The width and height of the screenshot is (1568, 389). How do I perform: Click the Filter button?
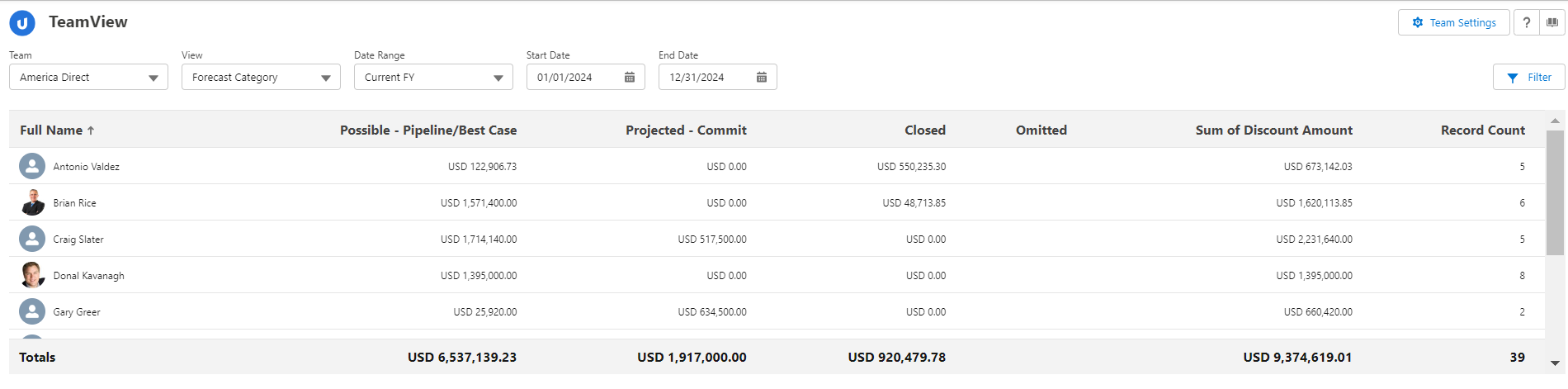click(x=1528, y=78)
